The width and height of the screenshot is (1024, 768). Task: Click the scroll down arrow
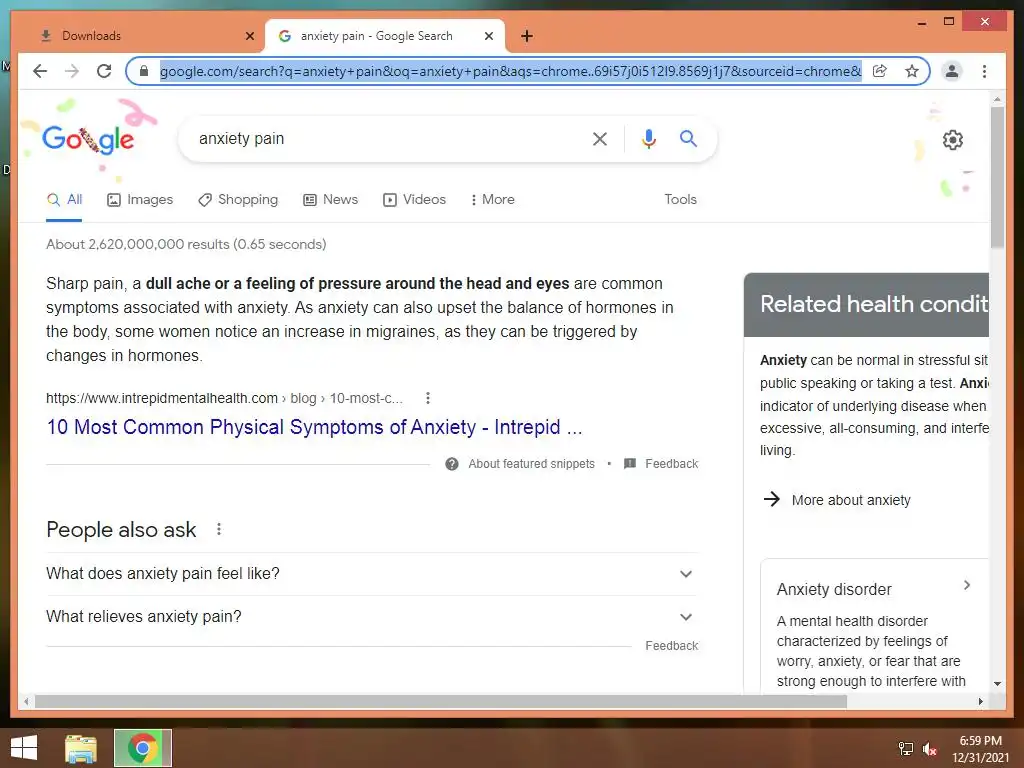click(997, 684)
